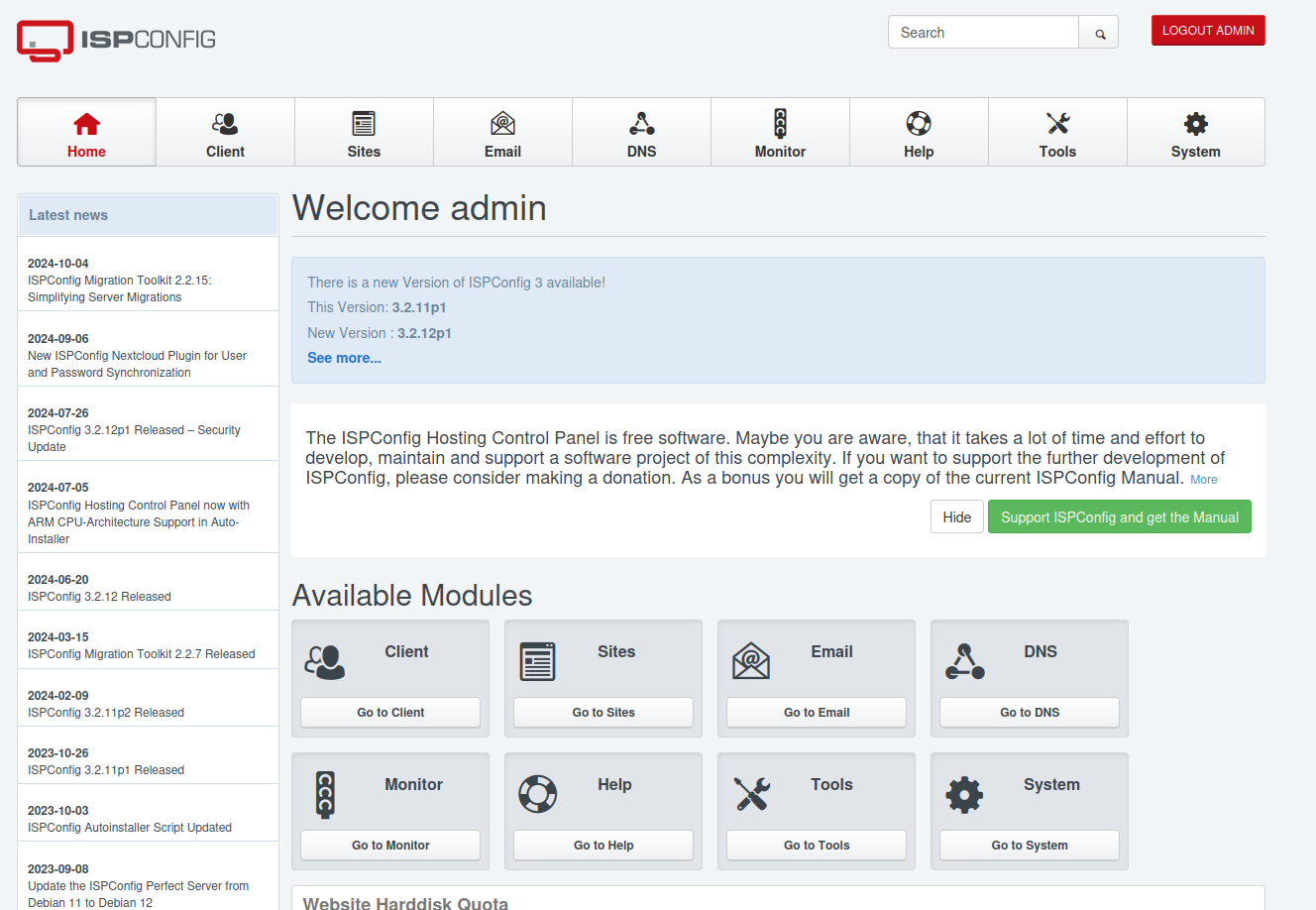Screen dimensions: 1316x910
Task: Click the Go to System button
Action: (1030, 846)
